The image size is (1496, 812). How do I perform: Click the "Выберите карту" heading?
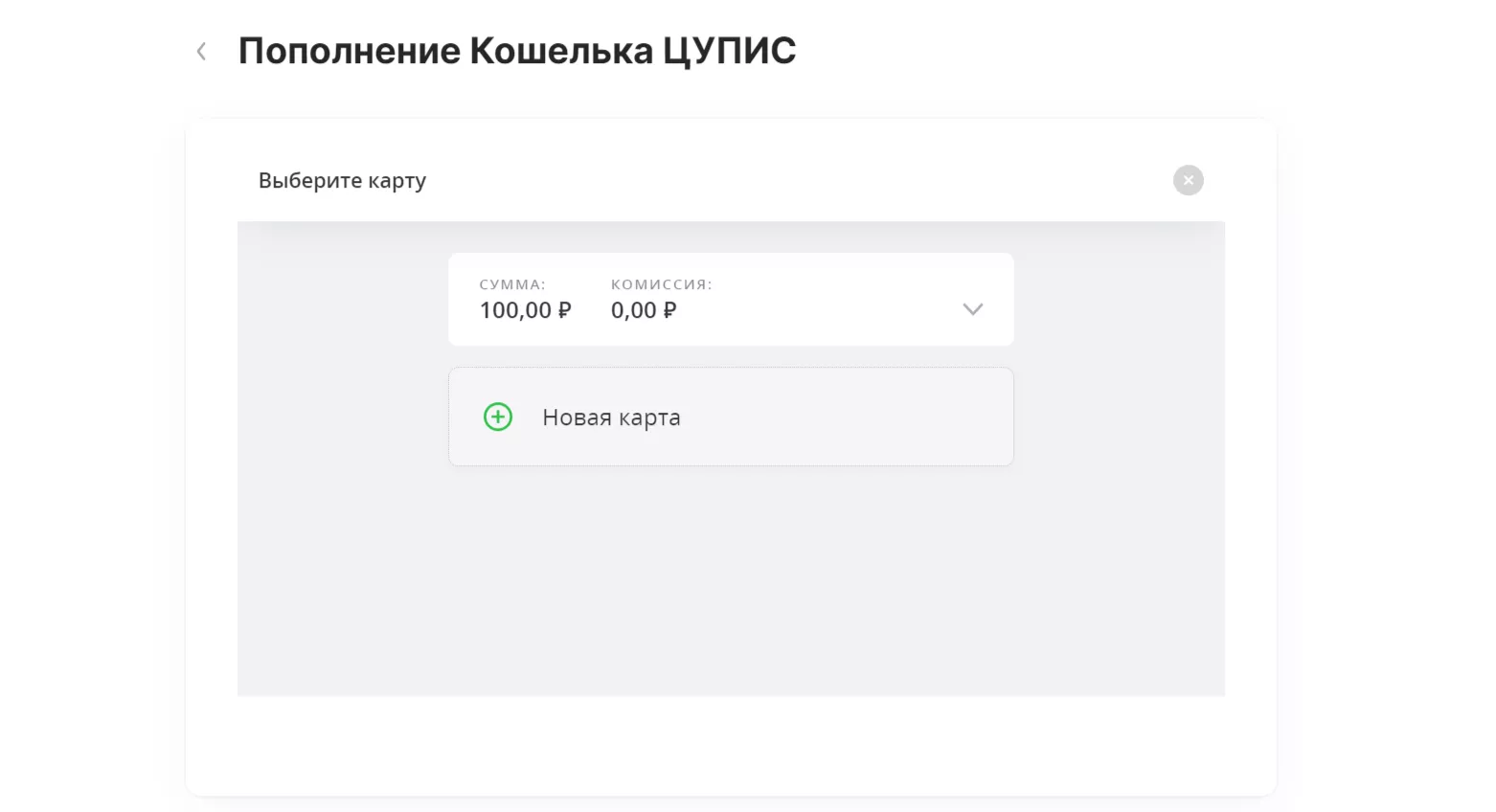(x=342, y=181)
